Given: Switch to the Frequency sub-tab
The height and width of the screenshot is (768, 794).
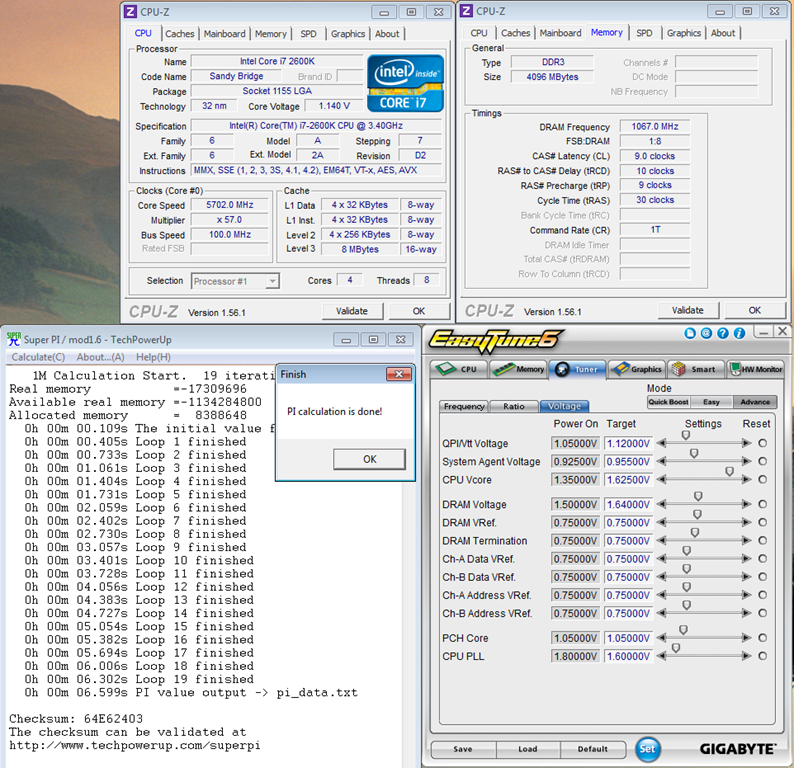Looking at the screenshot, I should tap(463, 406).
